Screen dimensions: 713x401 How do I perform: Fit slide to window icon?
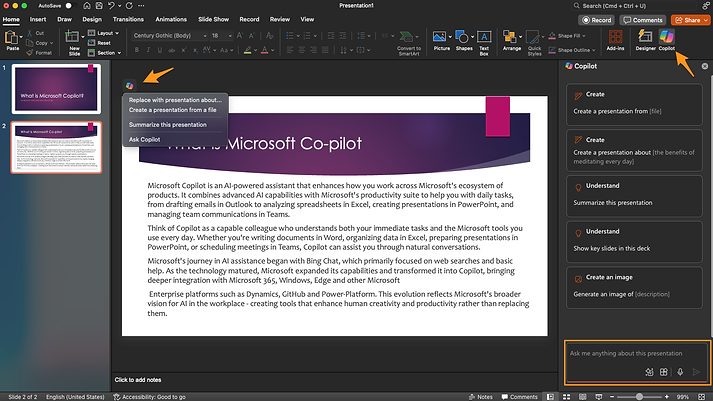click(702, 397)
